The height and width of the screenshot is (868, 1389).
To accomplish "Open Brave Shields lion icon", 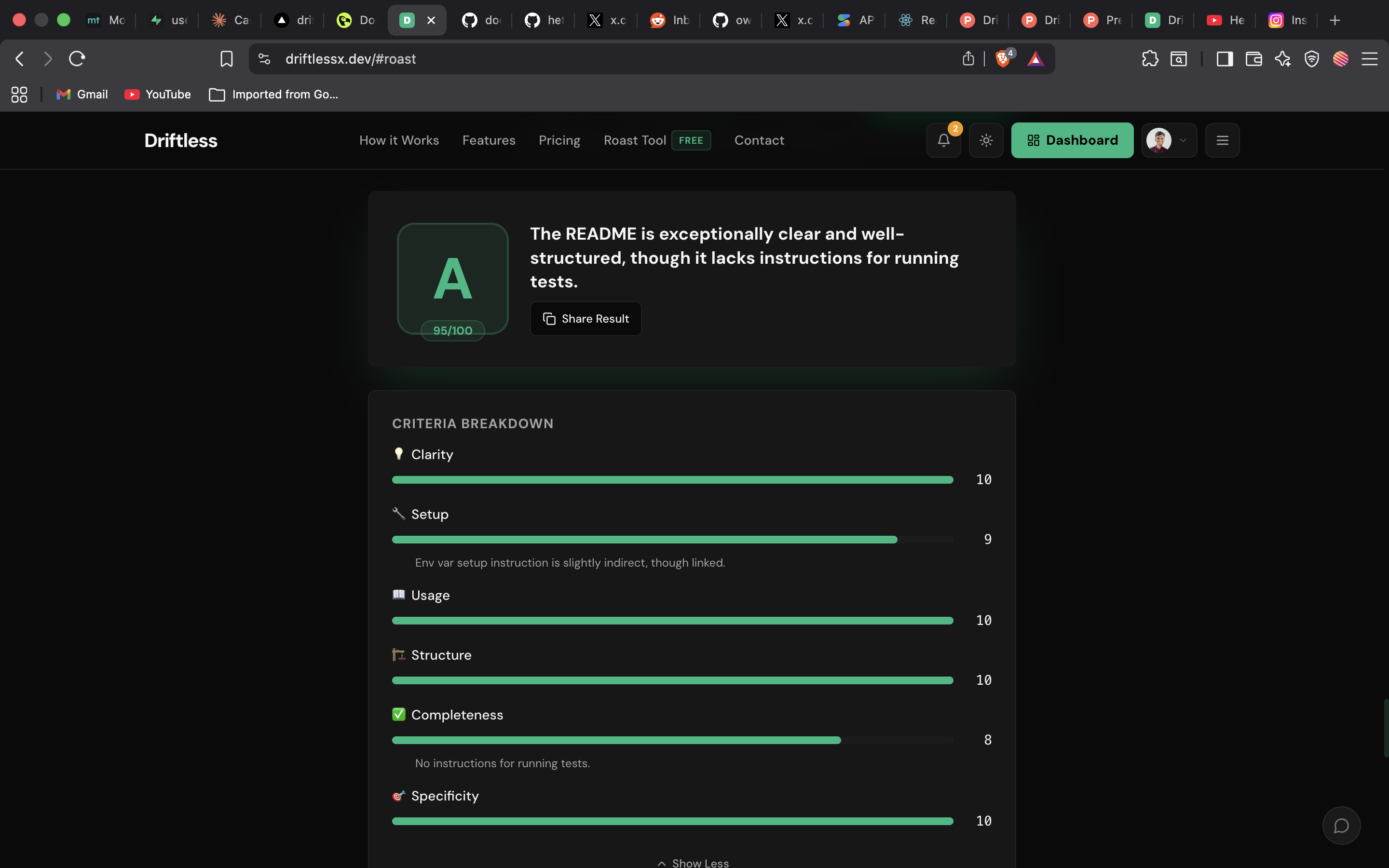I will pos(1004,58).
